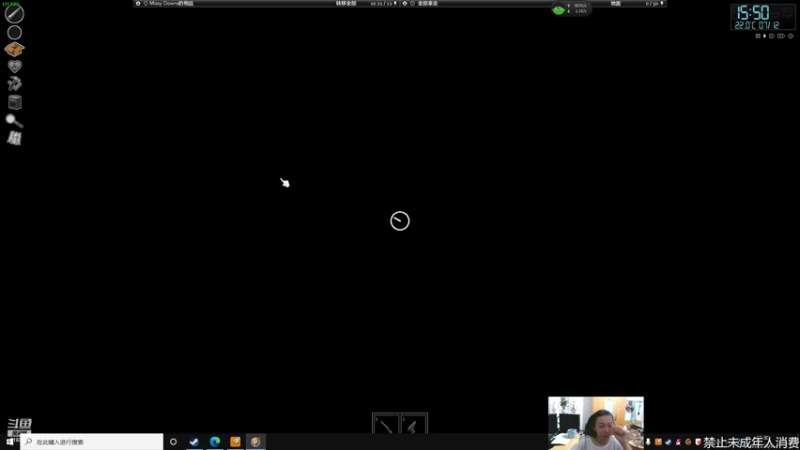Open the Project Zomboid taskbar icon
Image resolution: width=800 pixels, height=450 pixels.
click(256, 442)
